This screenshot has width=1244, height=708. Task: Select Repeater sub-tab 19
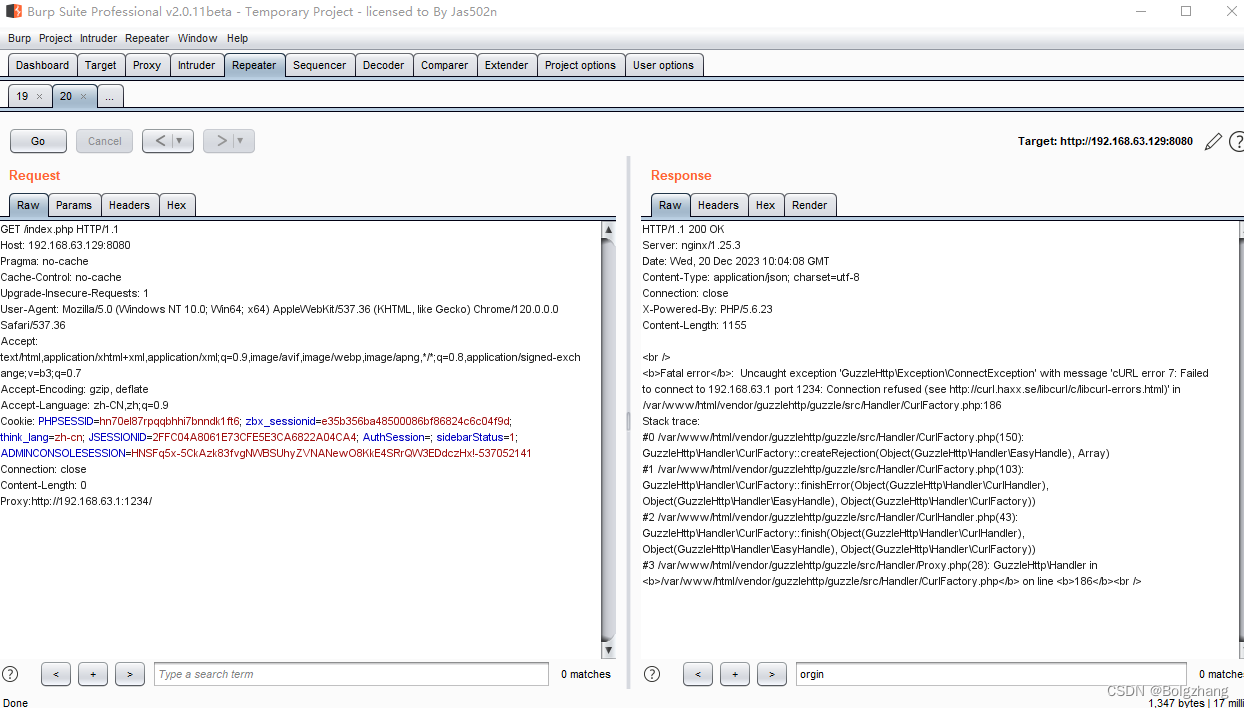coord(22,97)
